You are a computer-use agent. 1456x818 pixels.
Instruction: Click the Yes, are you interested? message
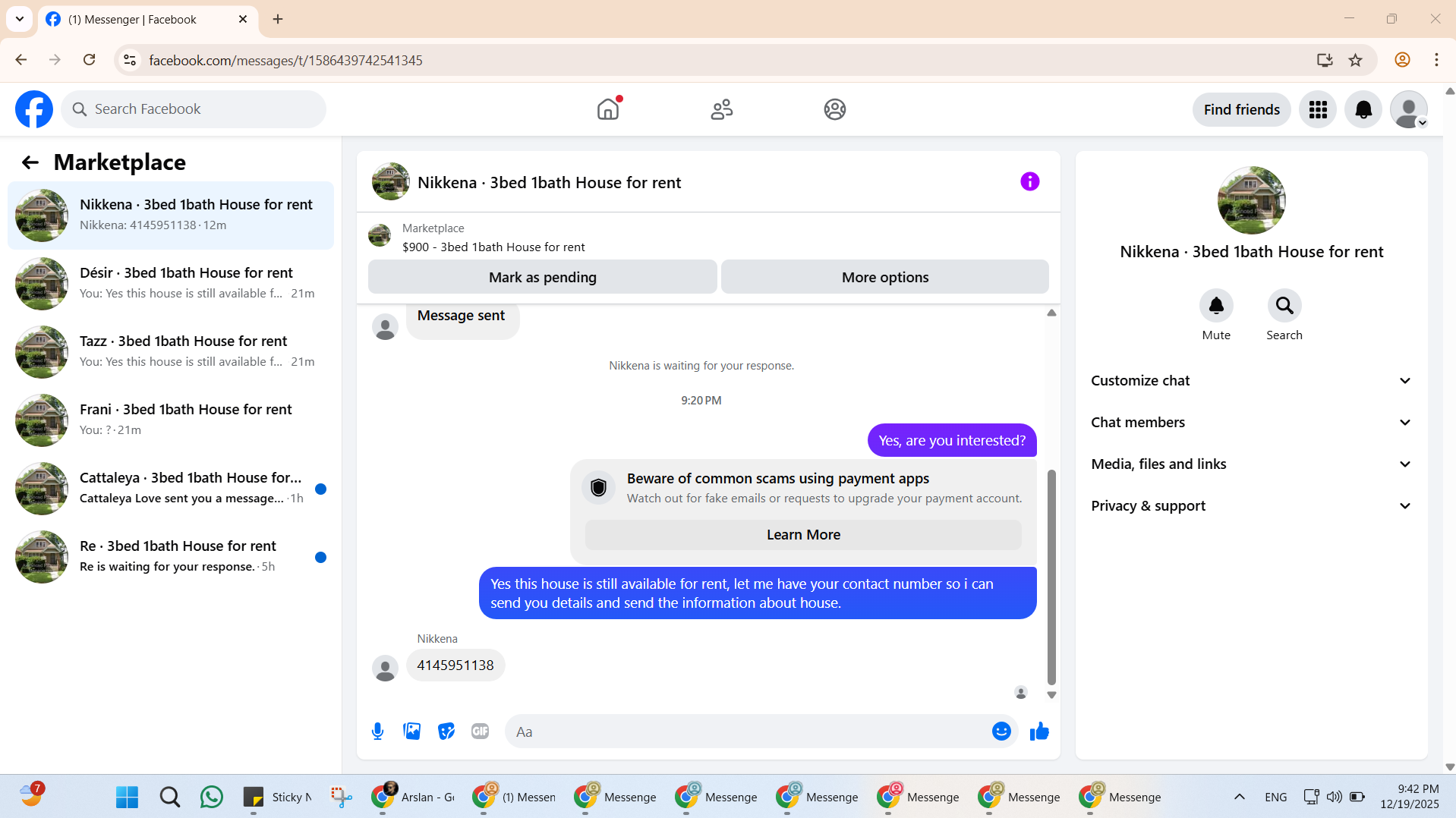click(x=952, y=441)
